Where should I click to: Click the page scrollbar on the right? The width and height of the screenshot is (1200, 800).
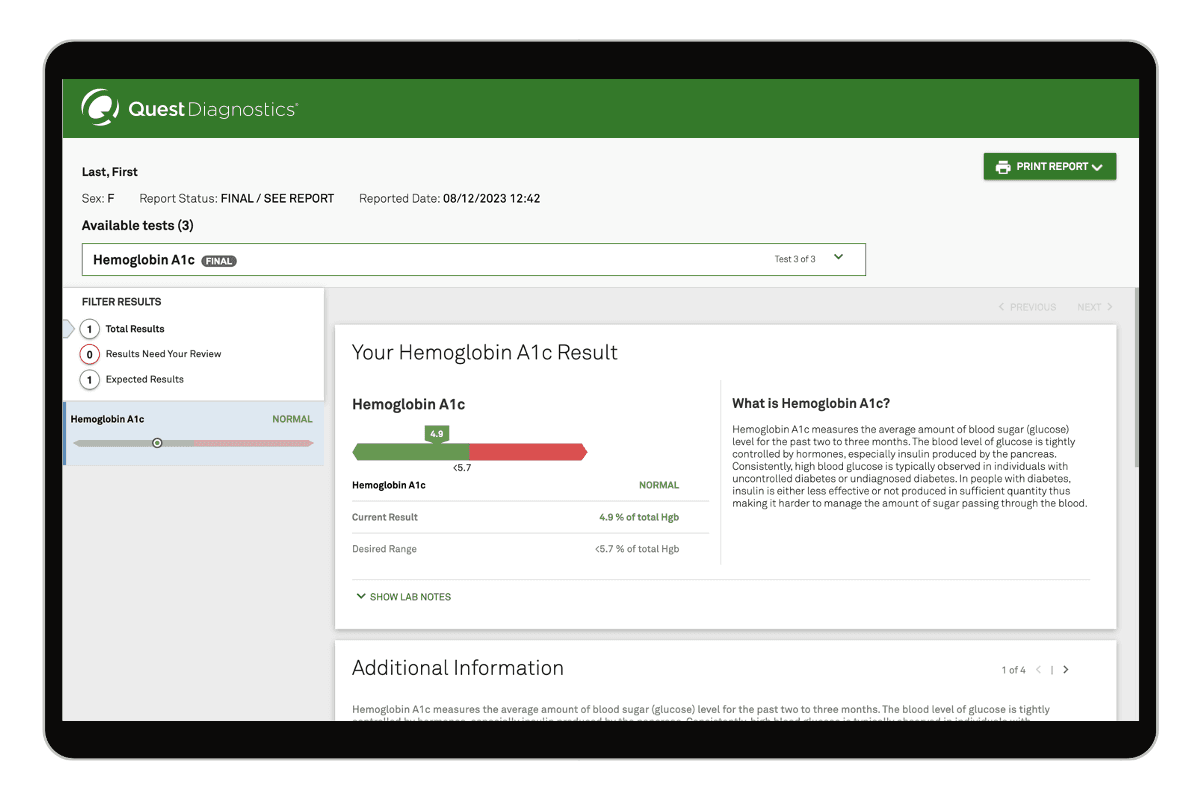(x=1135, y=380)
